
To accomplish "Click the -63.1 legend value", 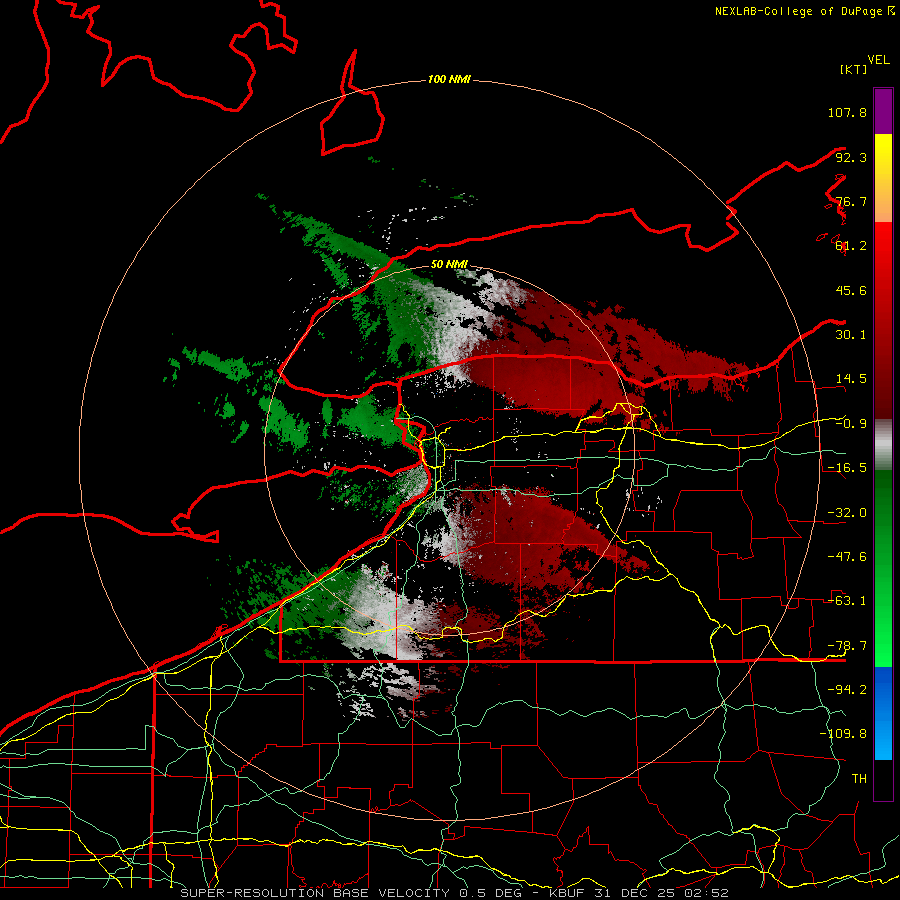I will coord(847,601).
